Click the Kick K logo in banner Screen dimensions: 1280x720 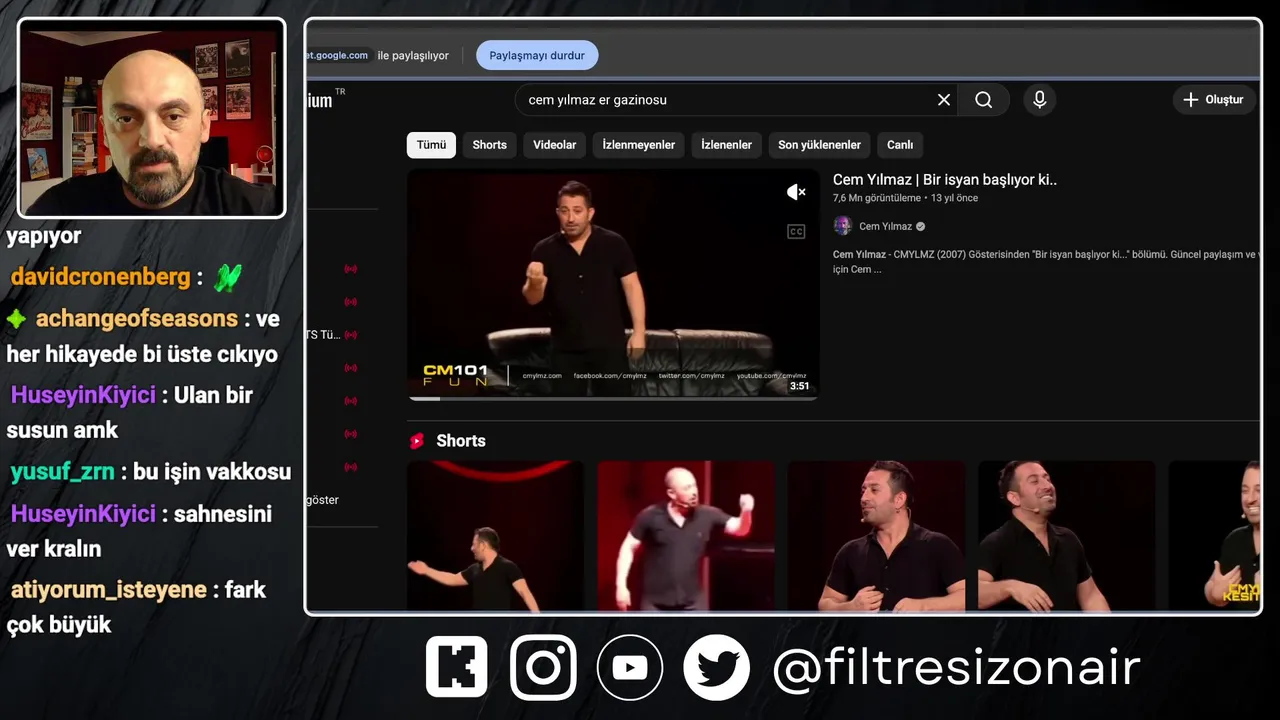pyautogui.click(x=457, y=667)
